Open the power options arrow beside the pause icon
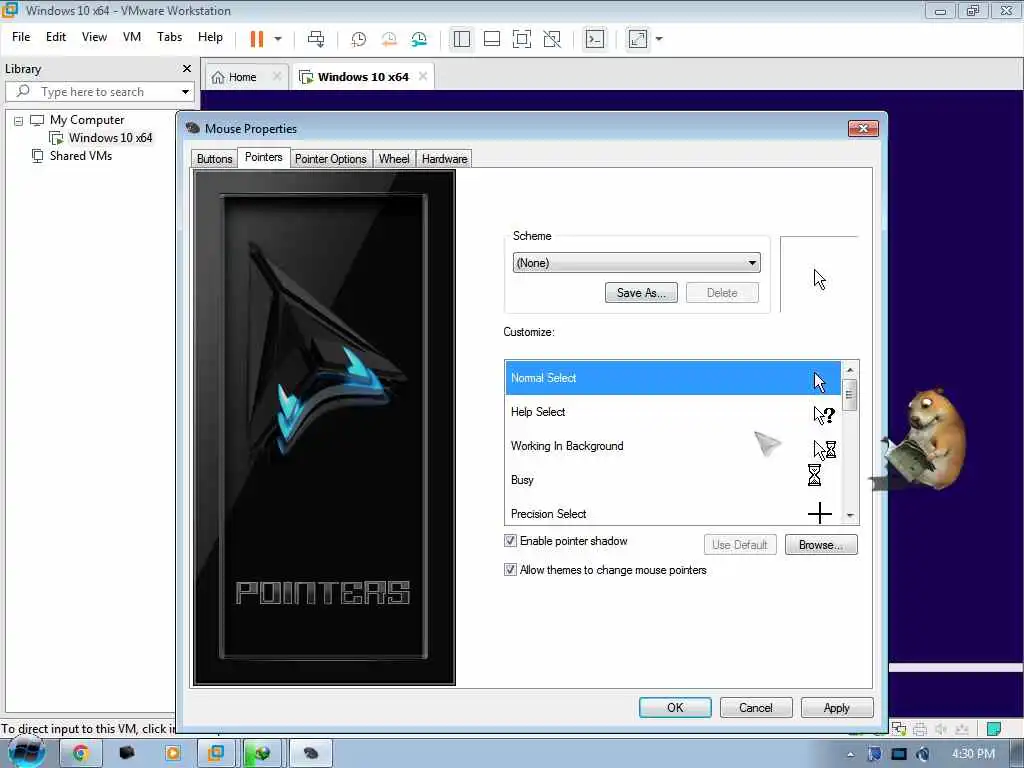Screen dimensions: 1024x768 [278, 39]
